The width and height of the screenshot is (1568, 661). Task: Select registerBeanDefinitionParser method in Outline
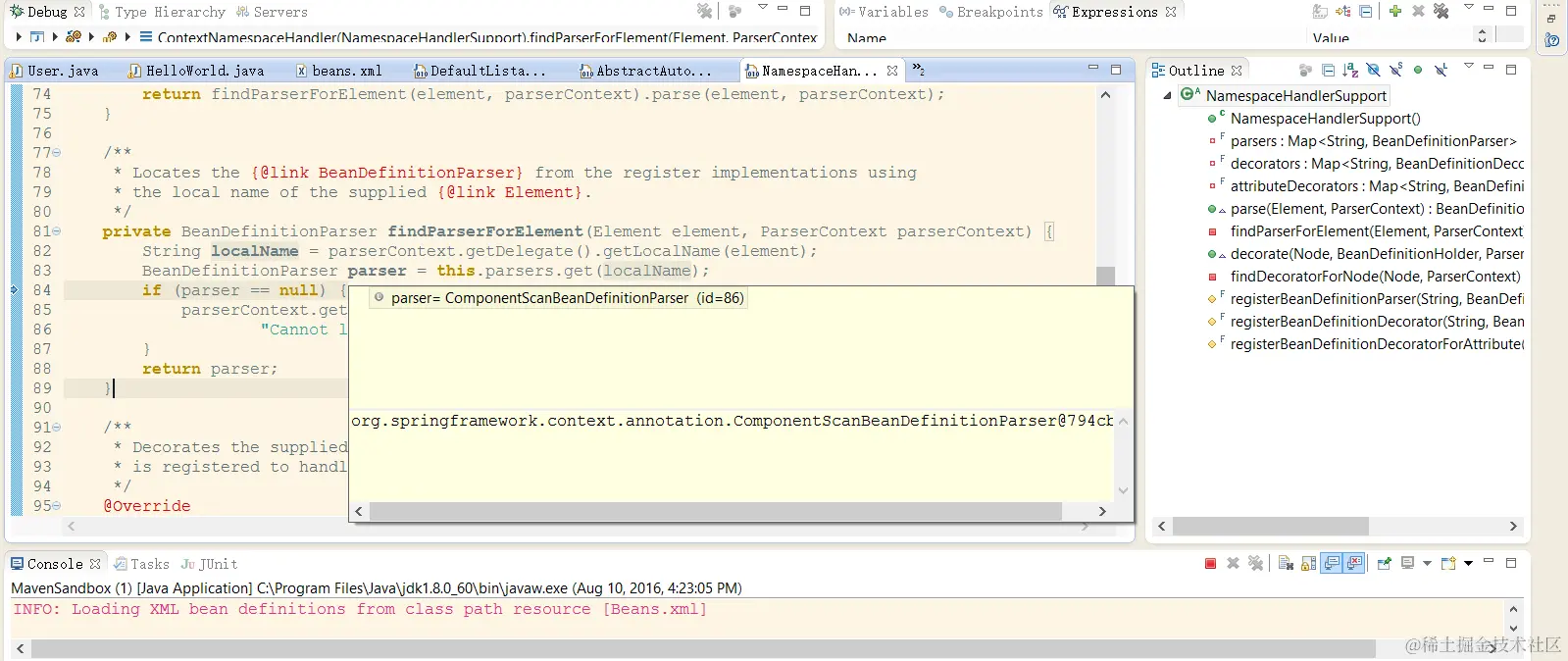pyautogui.click(x=1377, y=299)
